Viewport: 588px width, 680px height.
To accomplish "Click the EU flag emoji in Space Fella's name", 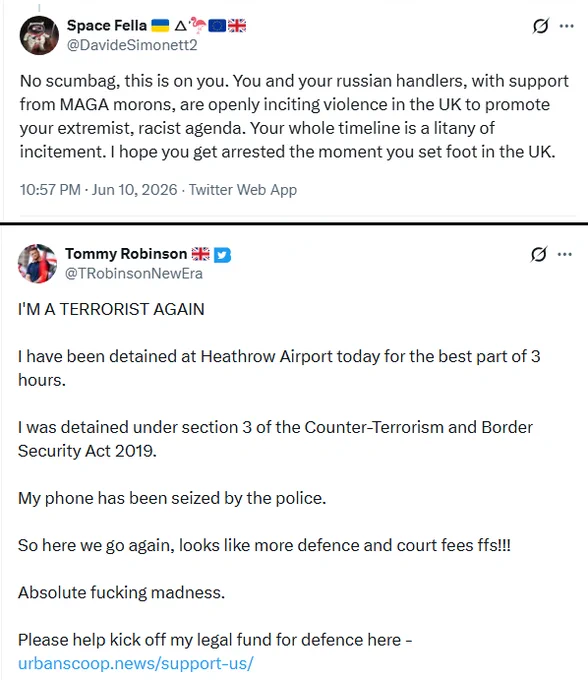I will point(217,26).
